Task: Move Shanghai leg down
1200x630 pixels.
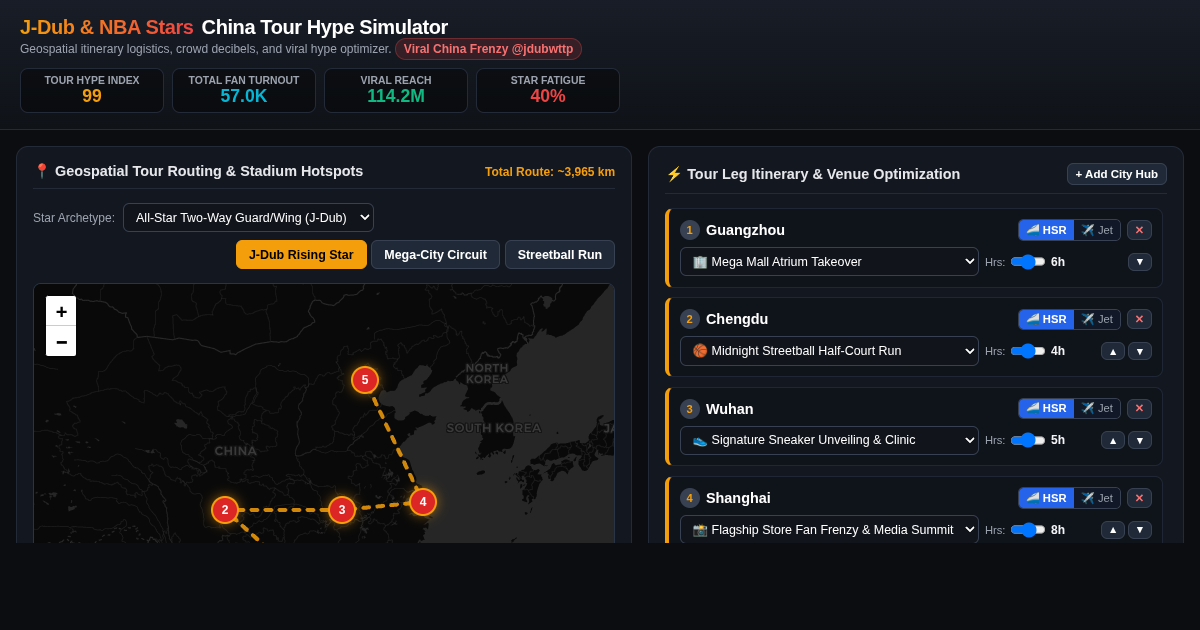Action: 1140,529
